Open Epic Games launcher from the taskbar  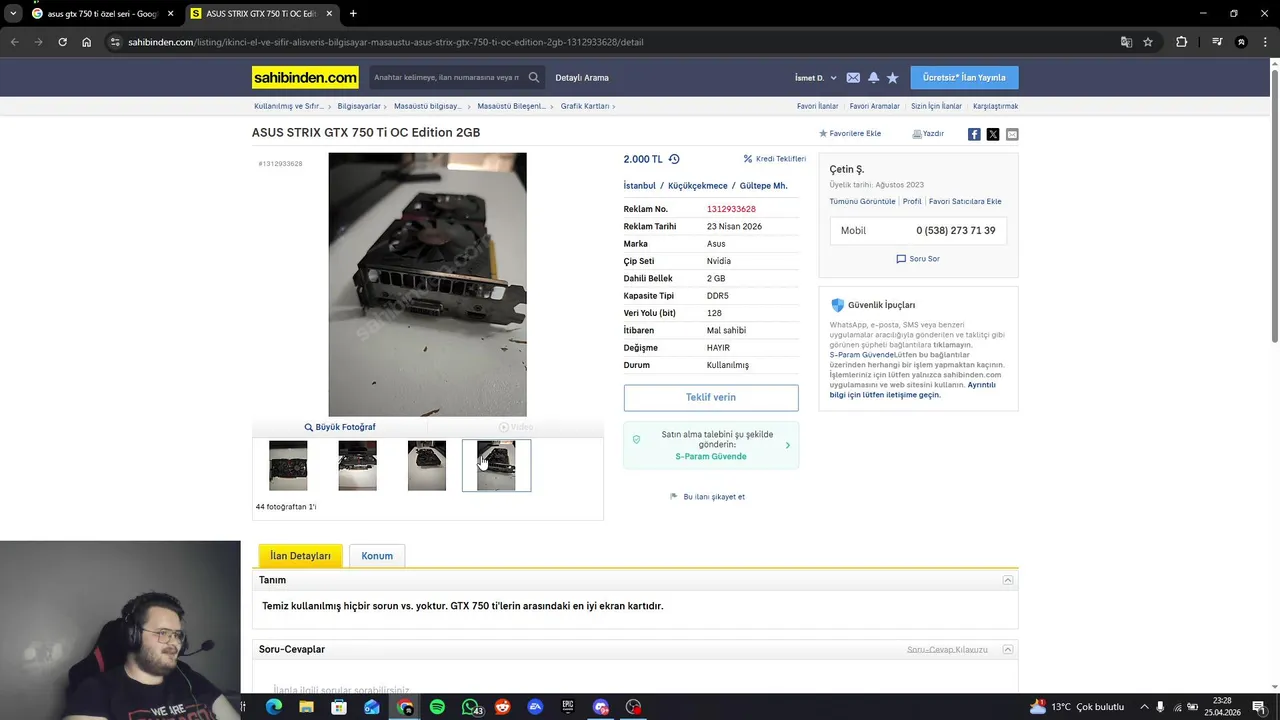coord(568,707)
